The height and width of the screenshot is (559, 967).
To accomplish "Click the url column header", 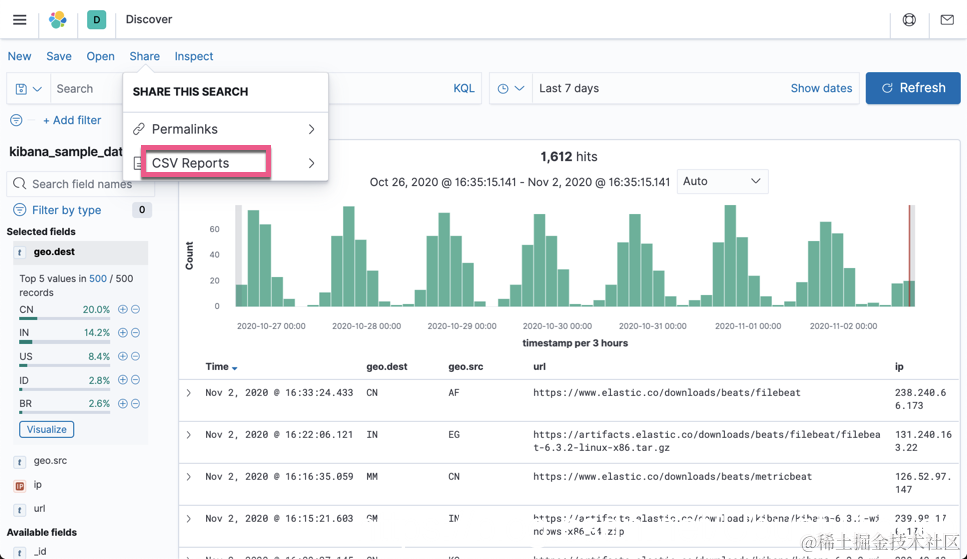I will 539,366.
